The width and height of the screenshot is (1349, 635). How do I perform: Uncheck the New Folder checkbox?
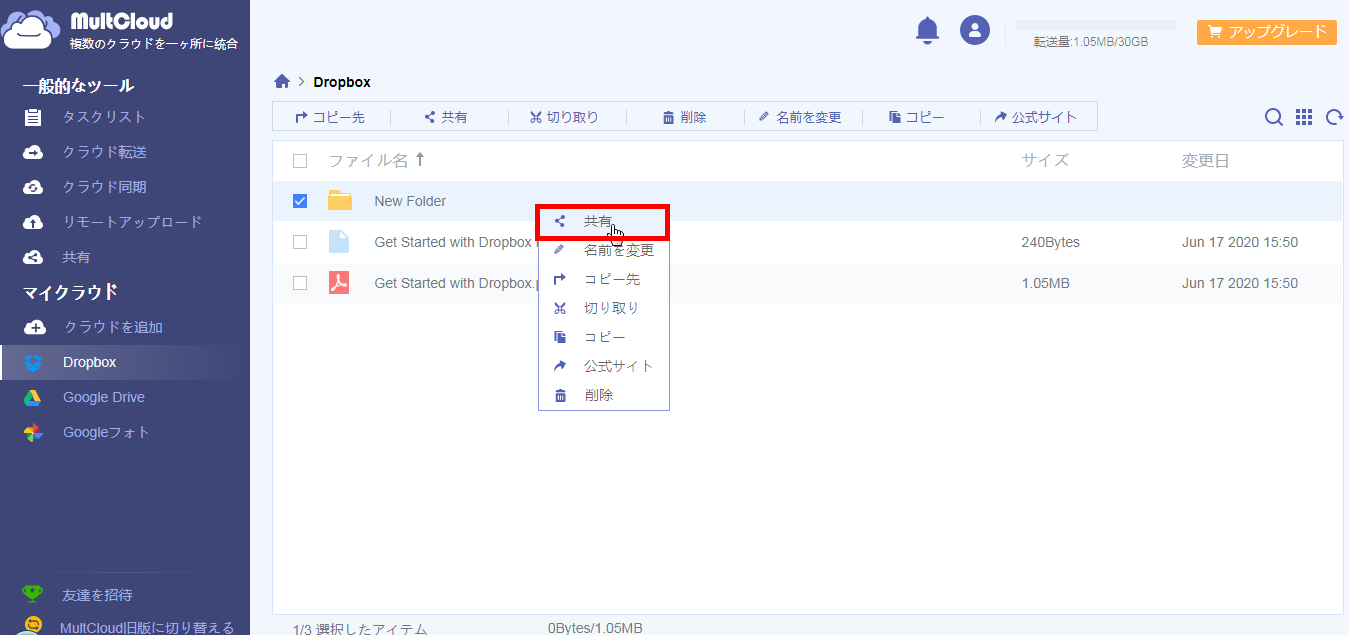coord(300,201)
